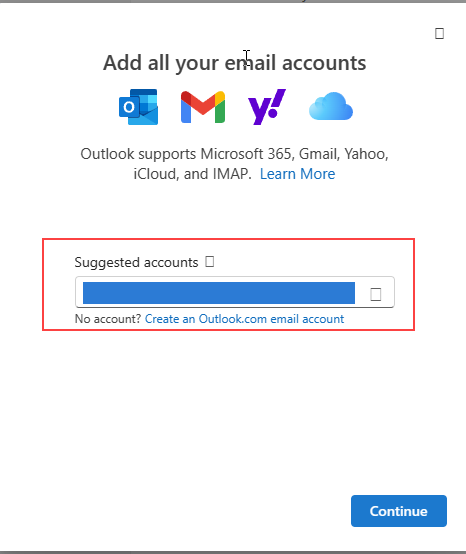Viewport: 466px width, 554px height.
Task: Follow Create an Outlook.com email account link
Action: (244, 319)
